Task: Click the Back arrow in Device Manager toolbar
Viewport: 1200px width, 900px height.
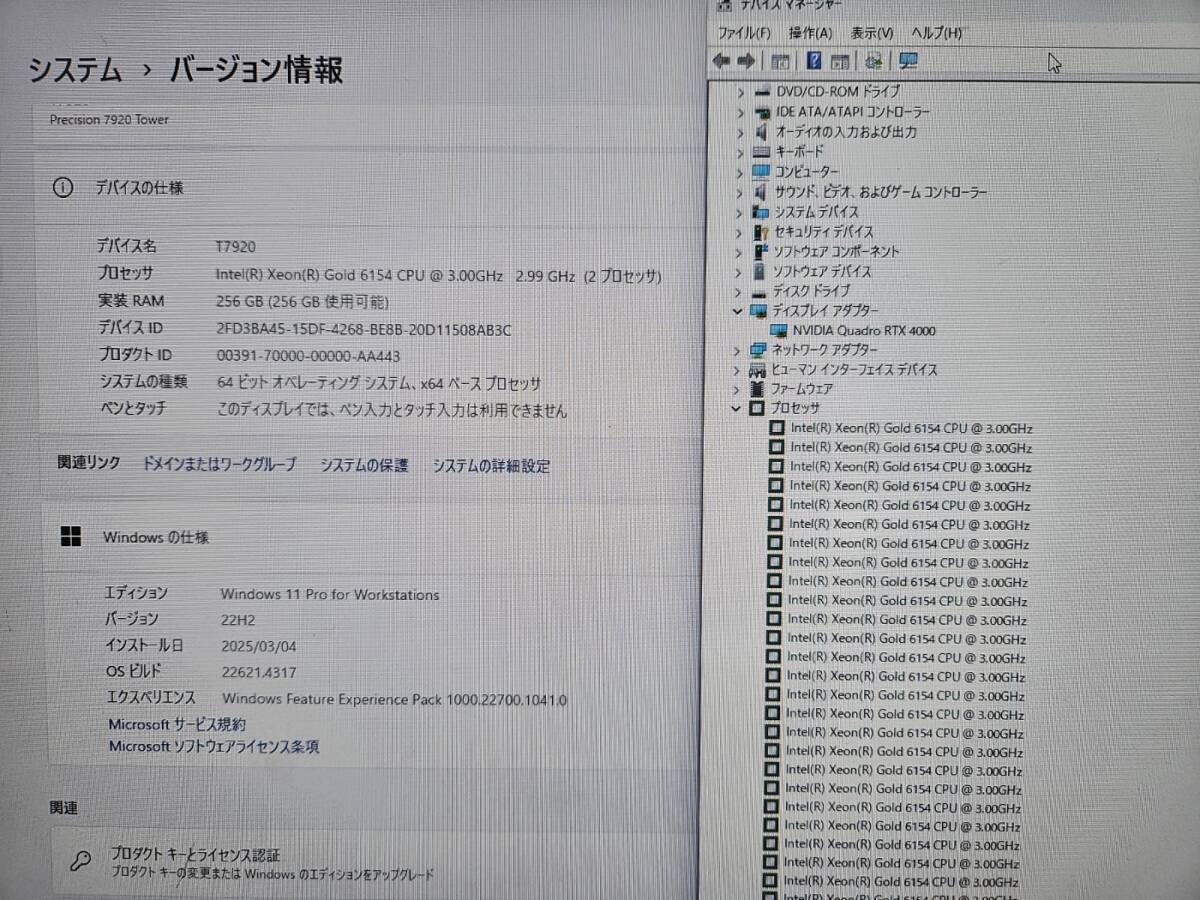Action: (720, 62)
